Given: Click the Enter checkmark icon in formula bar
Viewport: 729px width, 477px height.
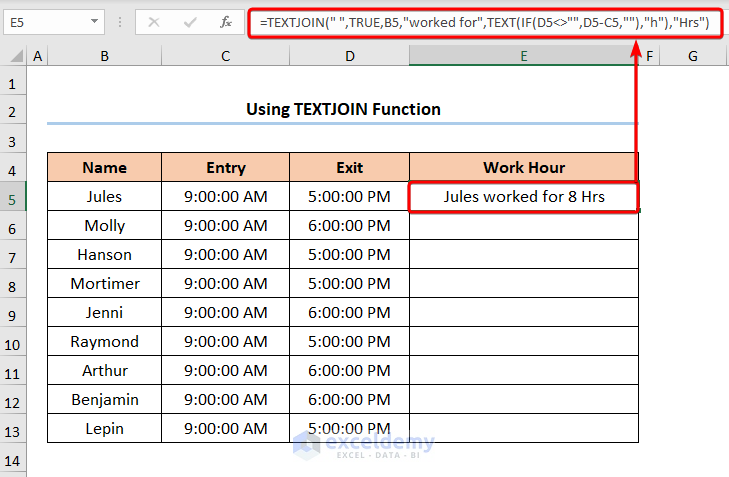Looking at the screenshot, I should pyautogui.click(x=190, y=22).
